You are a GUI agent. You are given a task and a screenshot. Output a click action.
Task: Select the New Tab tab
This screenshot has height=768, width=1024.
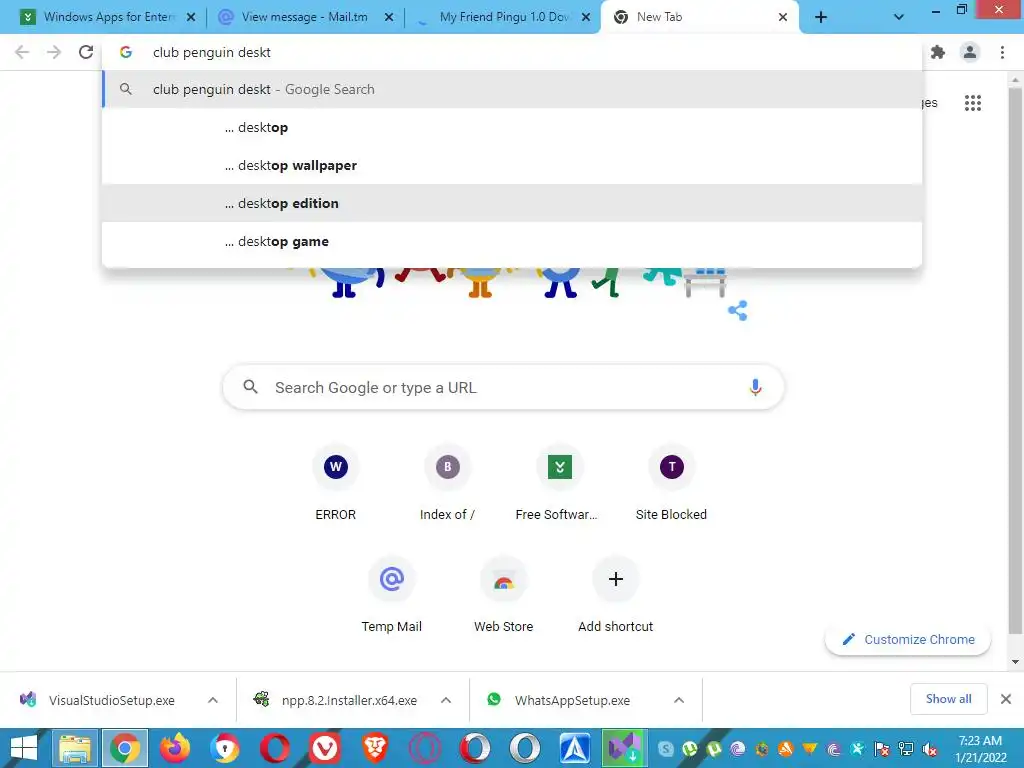pos(699,17)
